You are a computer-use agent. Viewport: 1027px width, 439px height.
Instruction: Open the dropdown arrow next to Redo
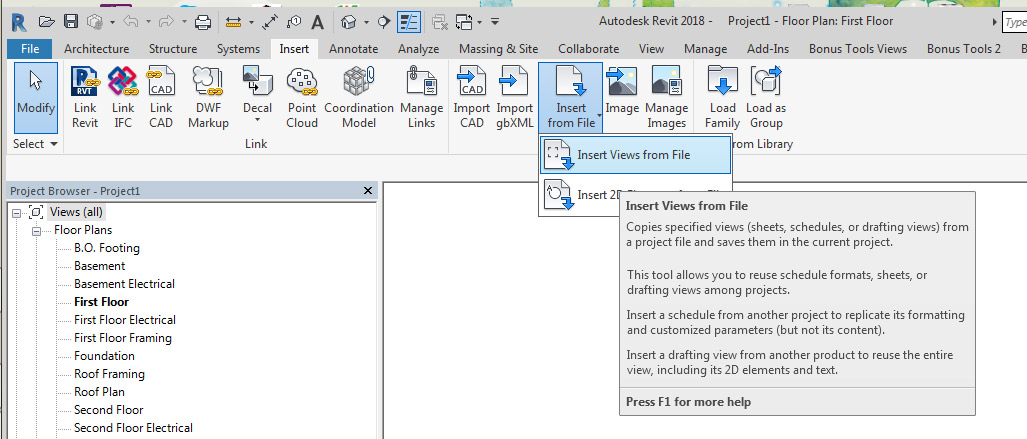pos(183,22)
